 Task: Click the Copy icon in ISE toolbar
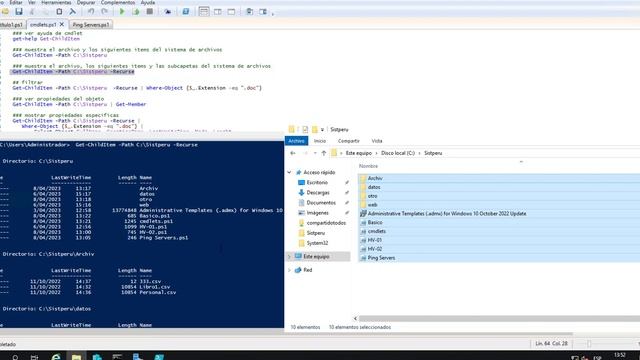click(45, 11)
